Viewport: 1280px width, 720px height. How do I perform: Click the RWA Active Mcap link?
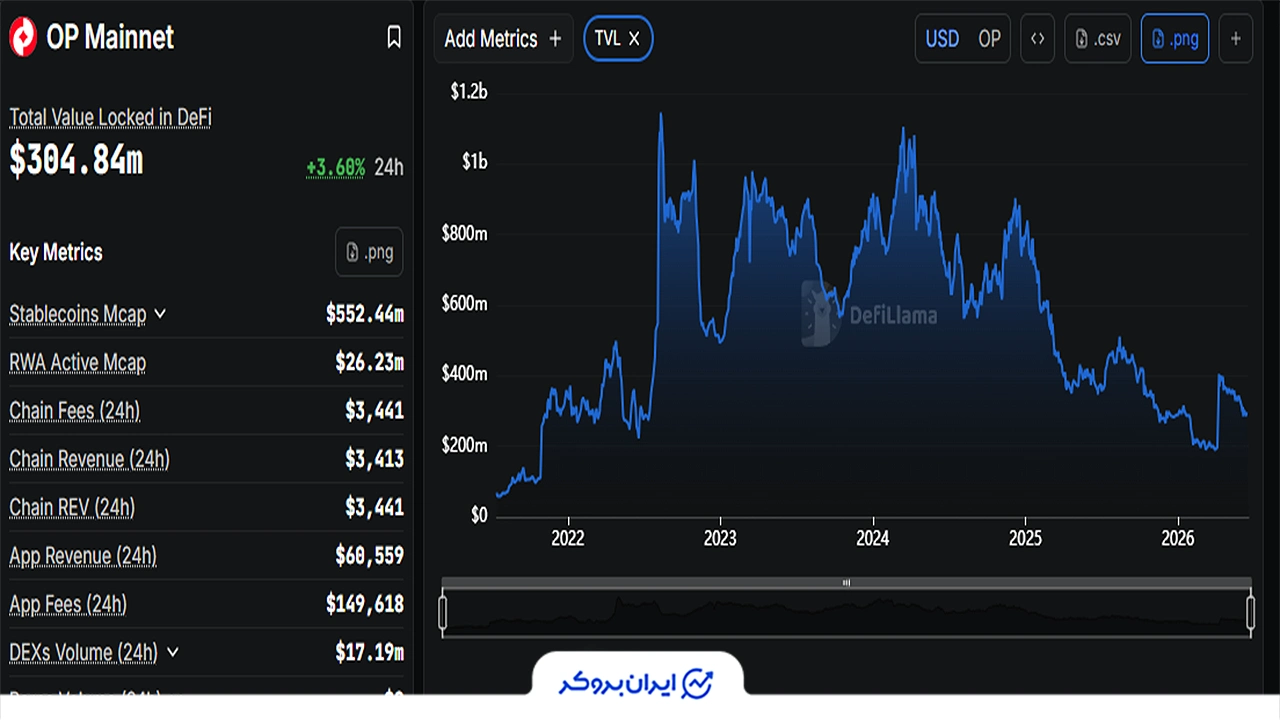tap(77, 363)
